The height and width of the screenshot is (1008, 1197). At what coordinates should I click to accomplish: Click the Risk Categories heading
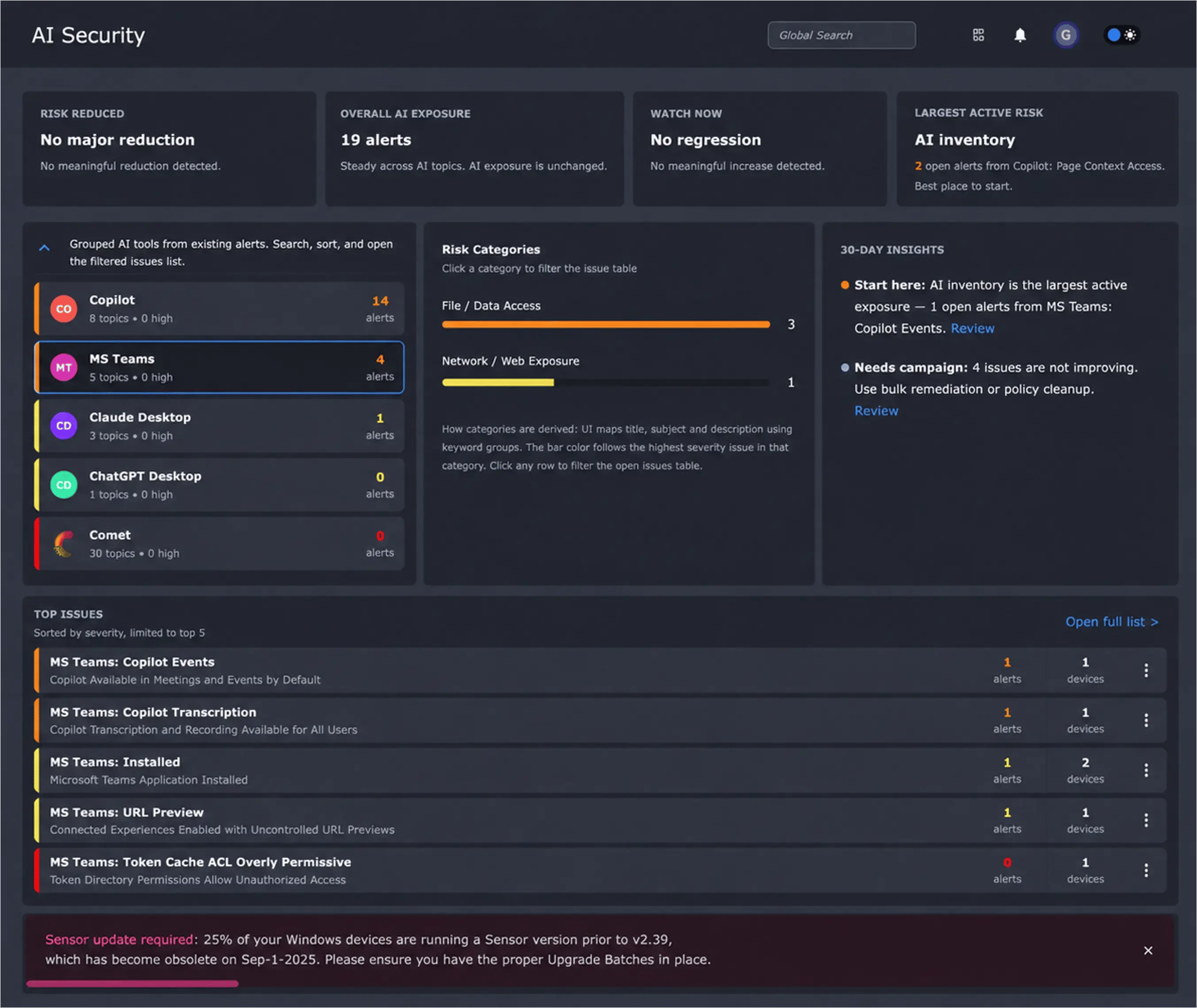(491, 249)
